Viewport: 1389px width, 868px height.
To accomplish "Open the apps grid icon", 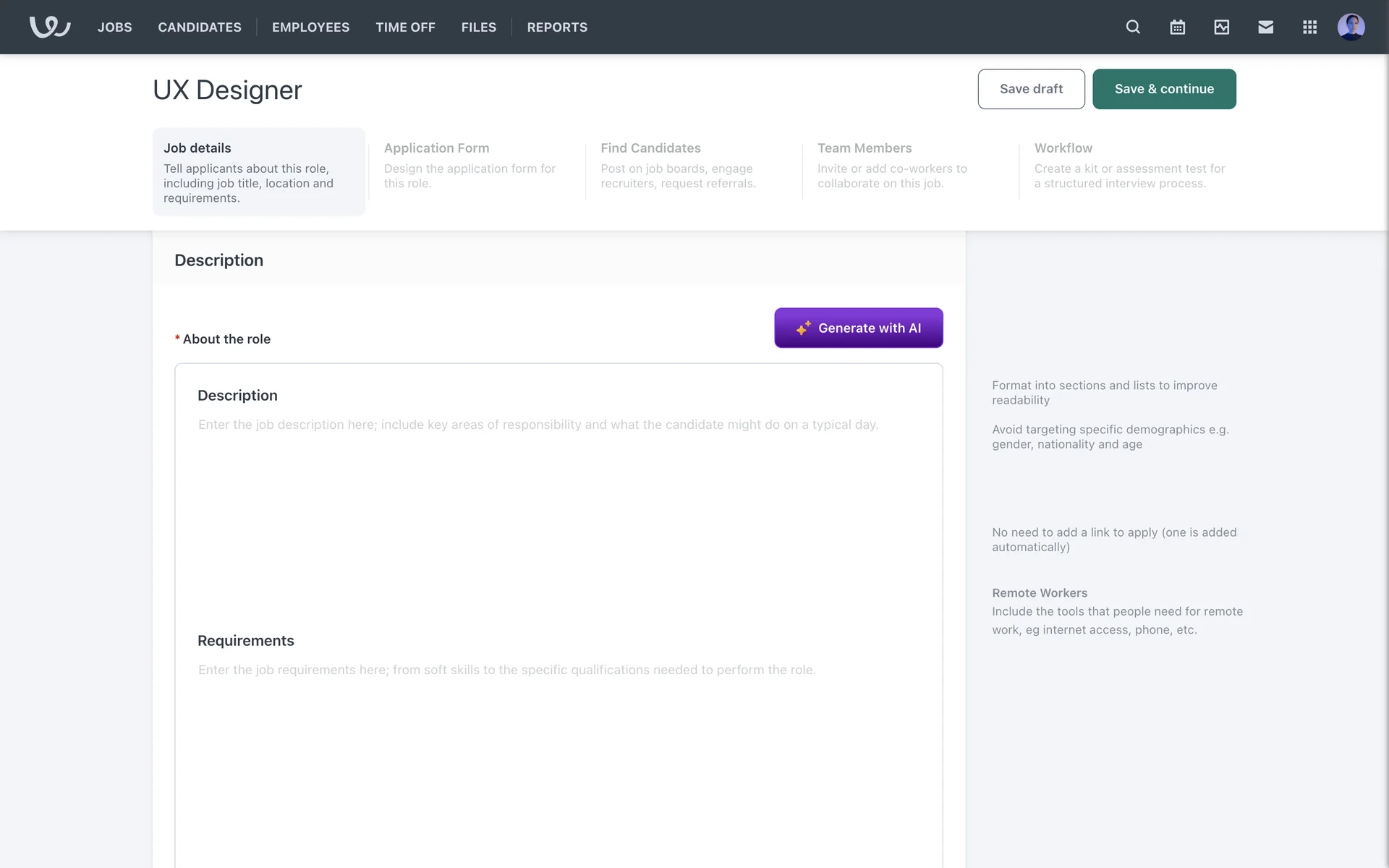I will pos(1309,27).
